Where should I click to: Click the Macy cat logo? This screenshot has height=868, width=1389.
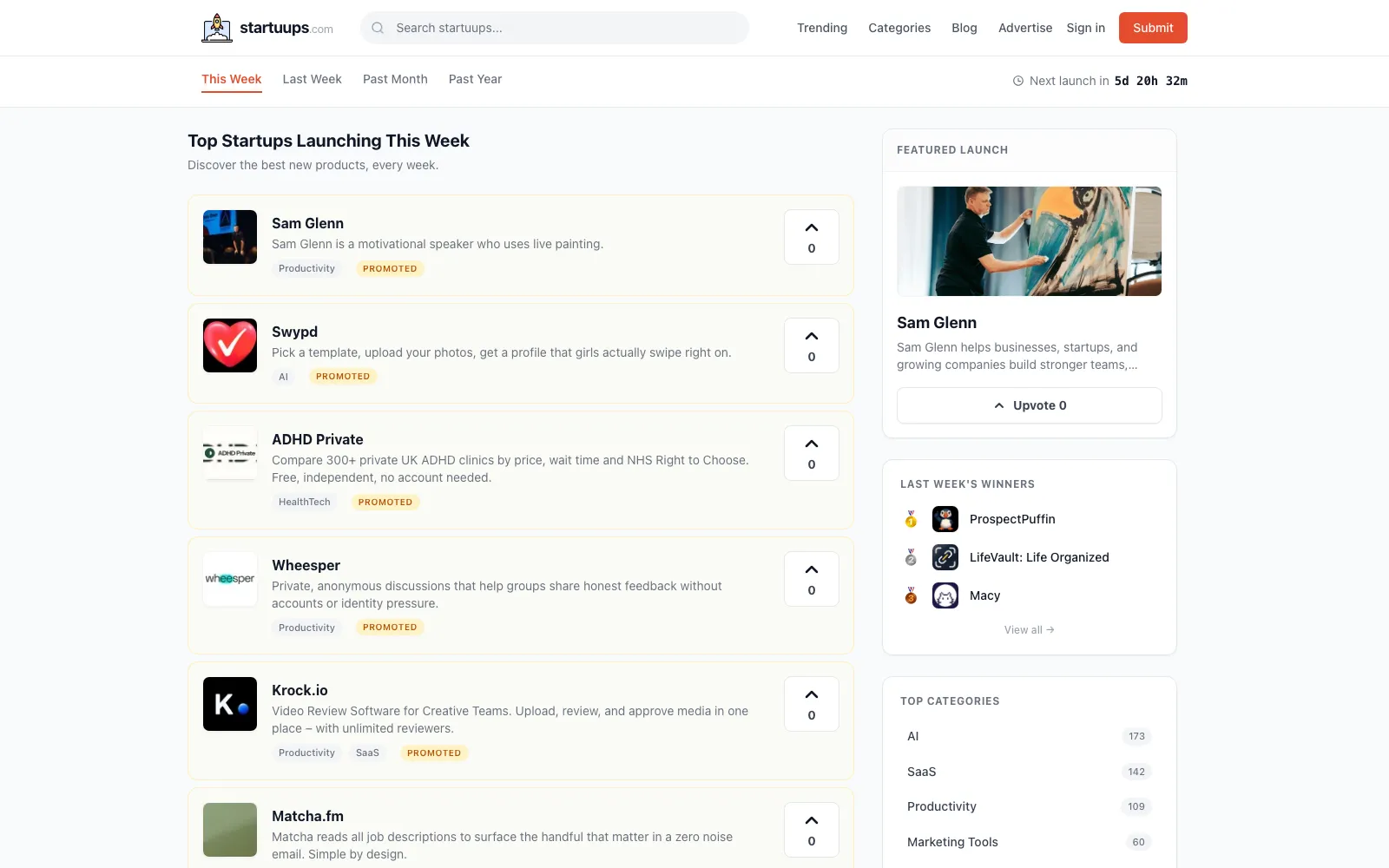(945, 595)
